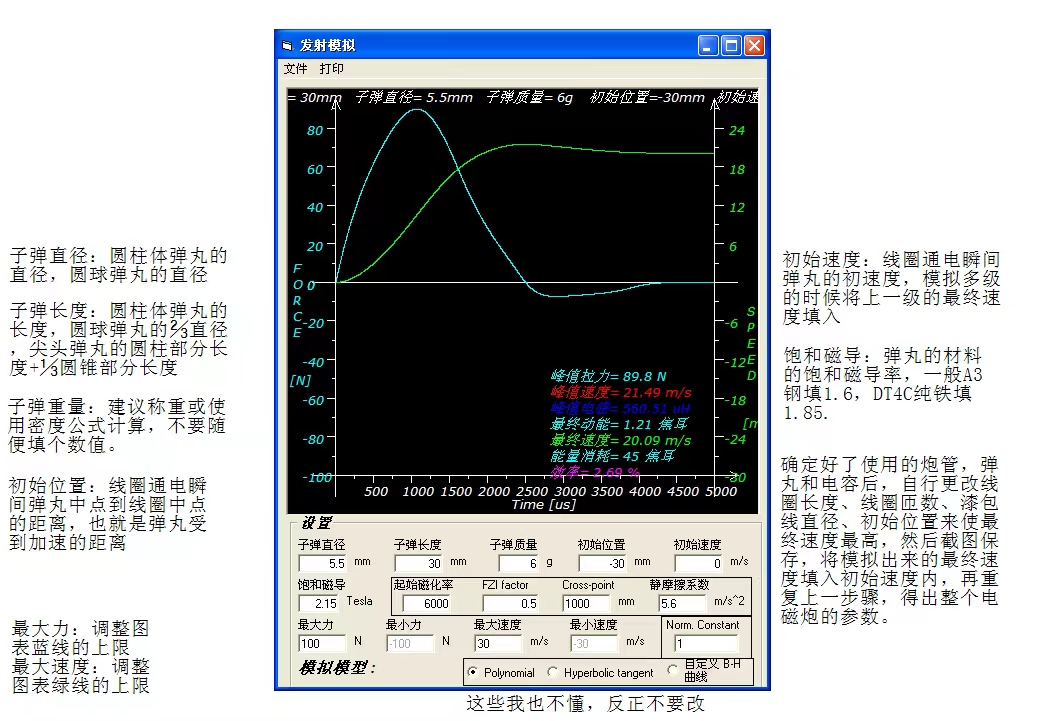1060x721 pixels.
Task: Click the Cross-point input field
Action: pyautogui.click(x=586, y=603)
